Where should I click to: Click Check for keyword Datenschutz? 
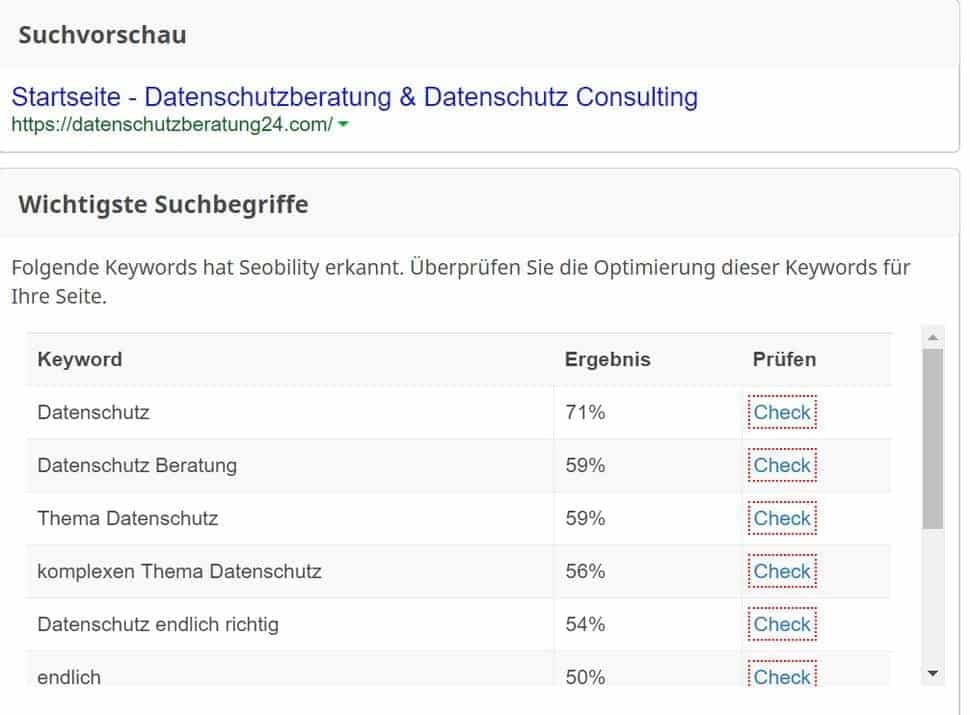pos(782,412)
